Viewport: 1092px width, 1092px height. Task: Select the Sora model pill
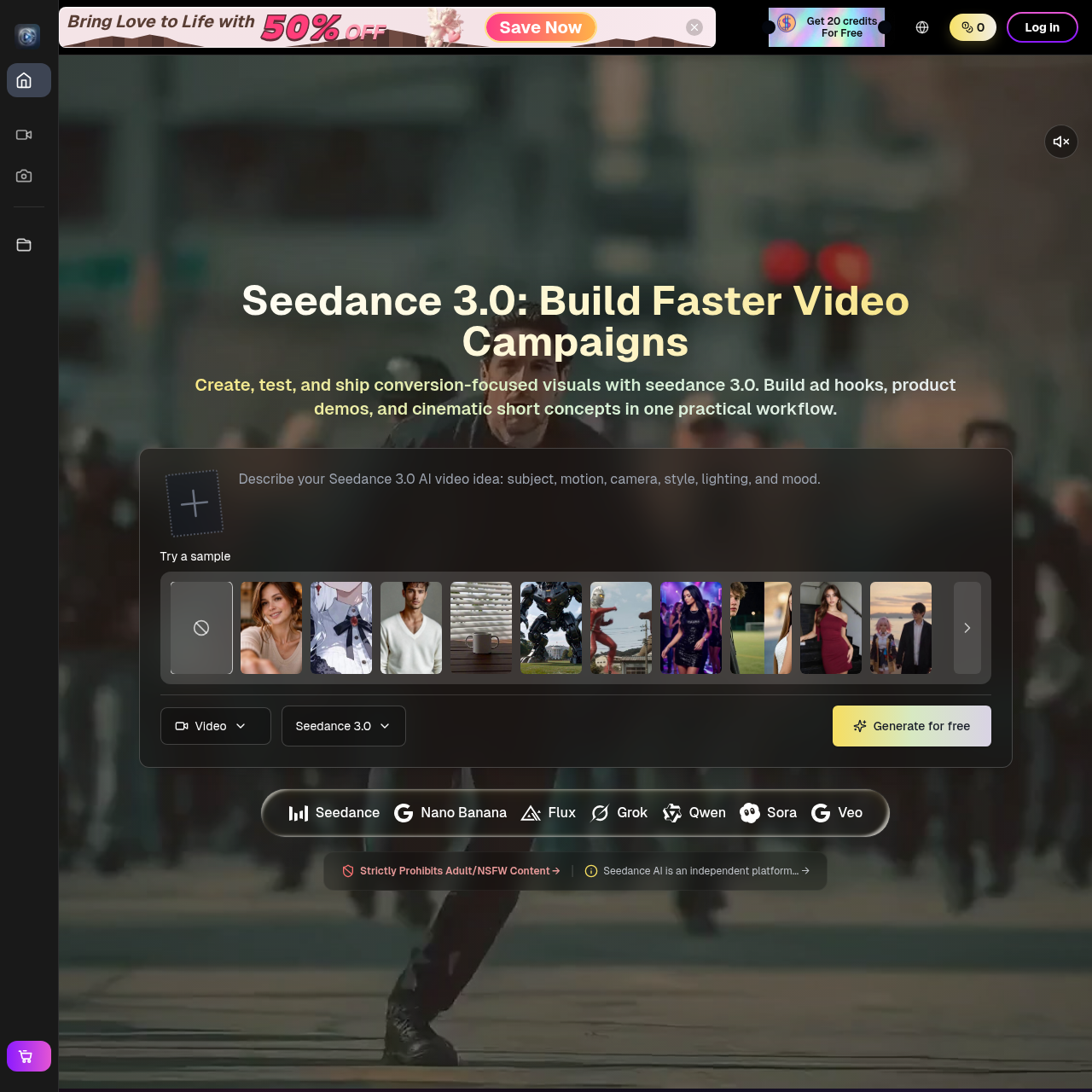[767, 813]
